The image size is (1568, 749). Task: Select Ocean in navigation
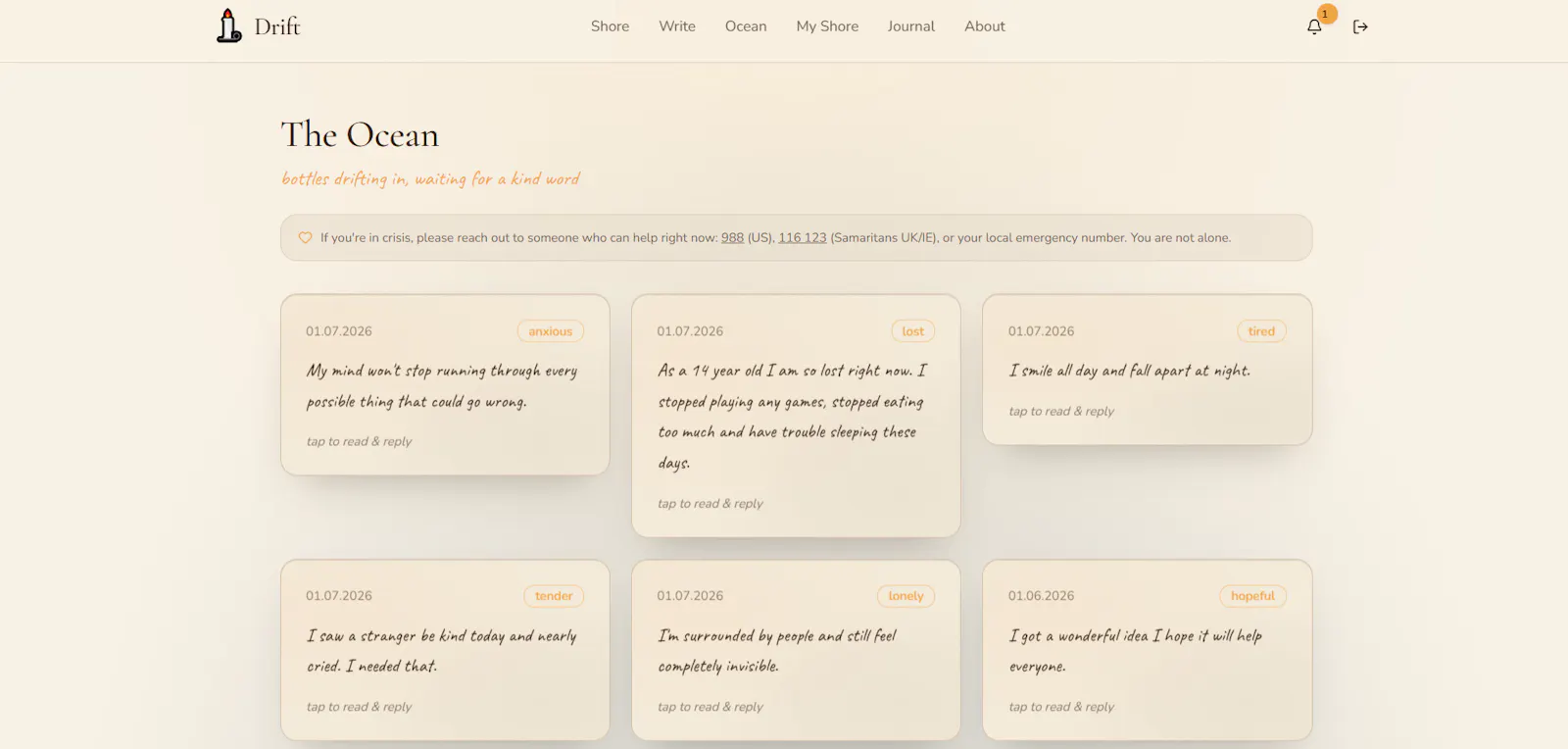point(746,26)
